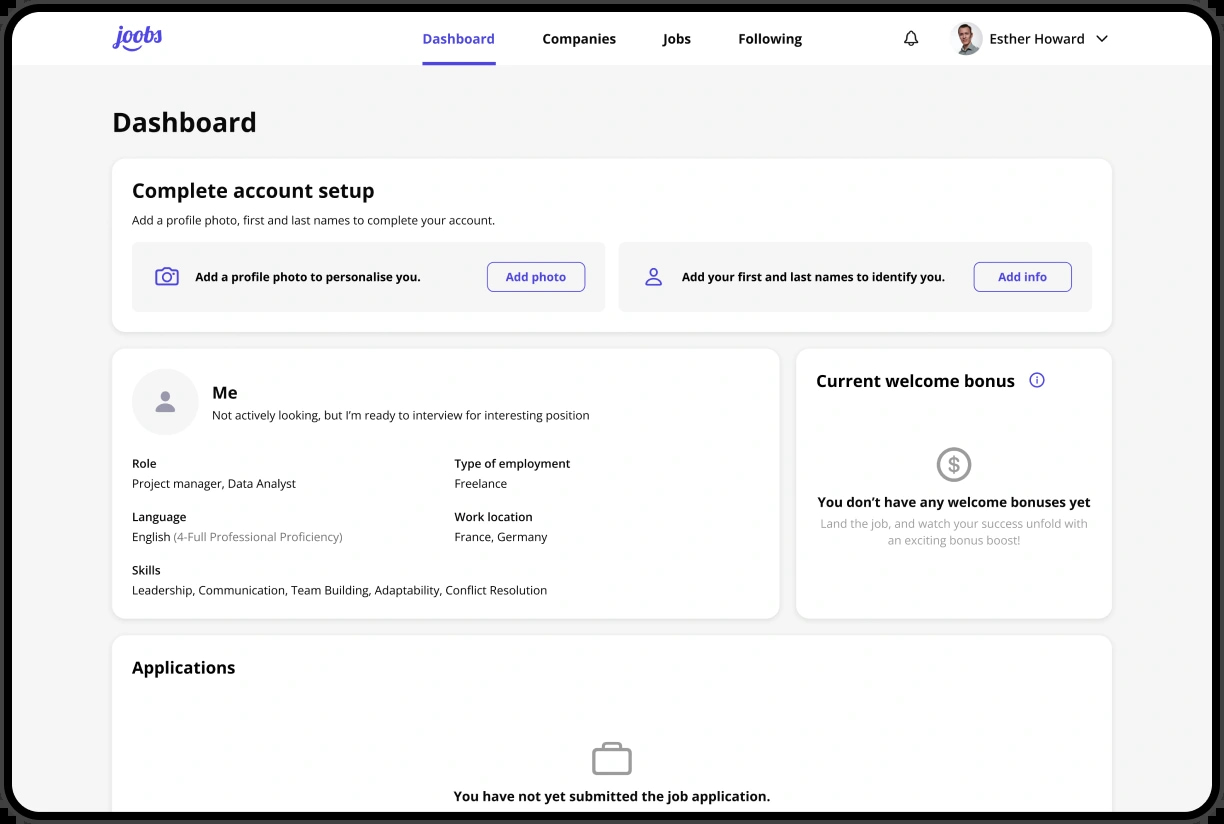
Task: Click Esther Howard's profile avatar
Action: [x=966, y=39]
